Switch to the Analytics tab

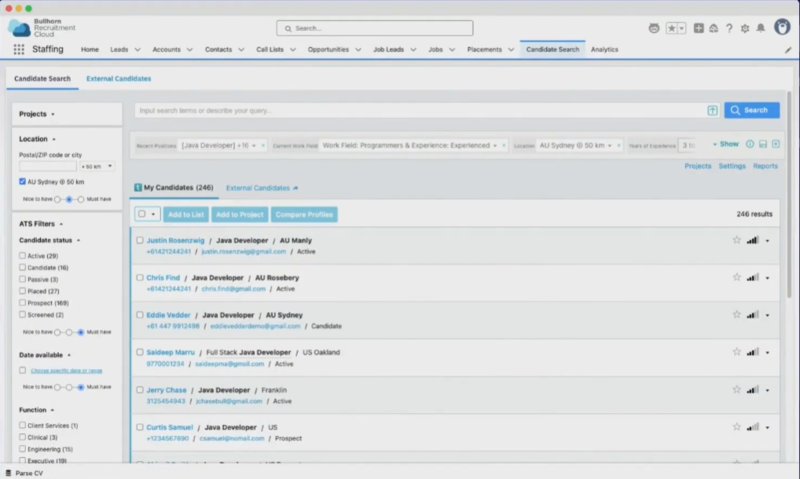point(604,49)
